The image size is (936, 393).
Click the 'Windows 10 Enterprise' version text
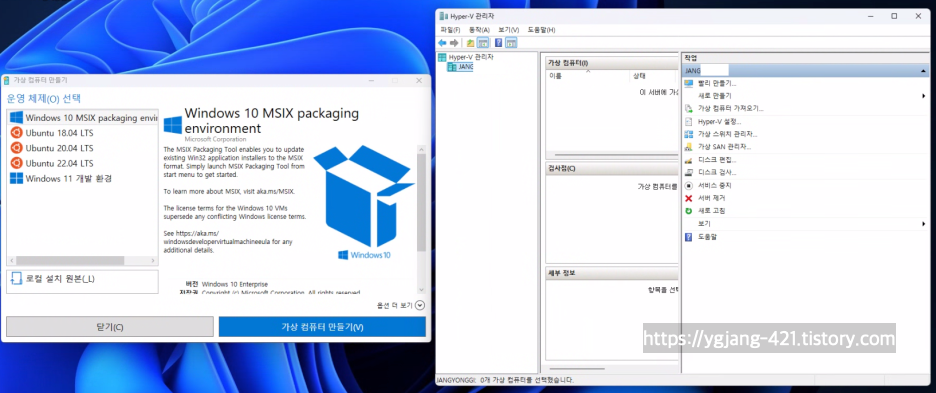(x=235, y=284)
